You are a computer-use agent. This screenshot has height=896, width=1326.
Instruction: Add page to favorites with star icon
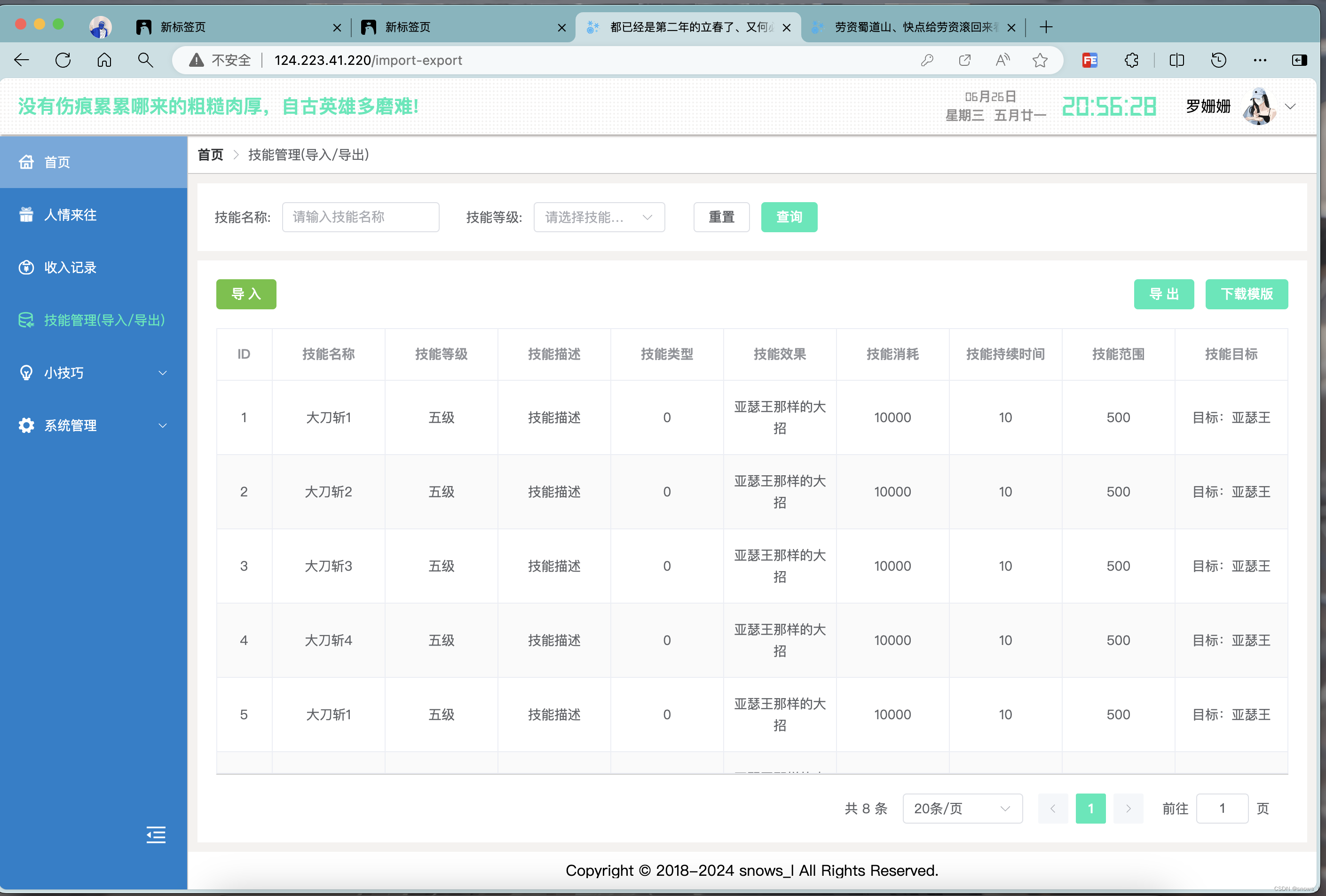coord(1040,60)
